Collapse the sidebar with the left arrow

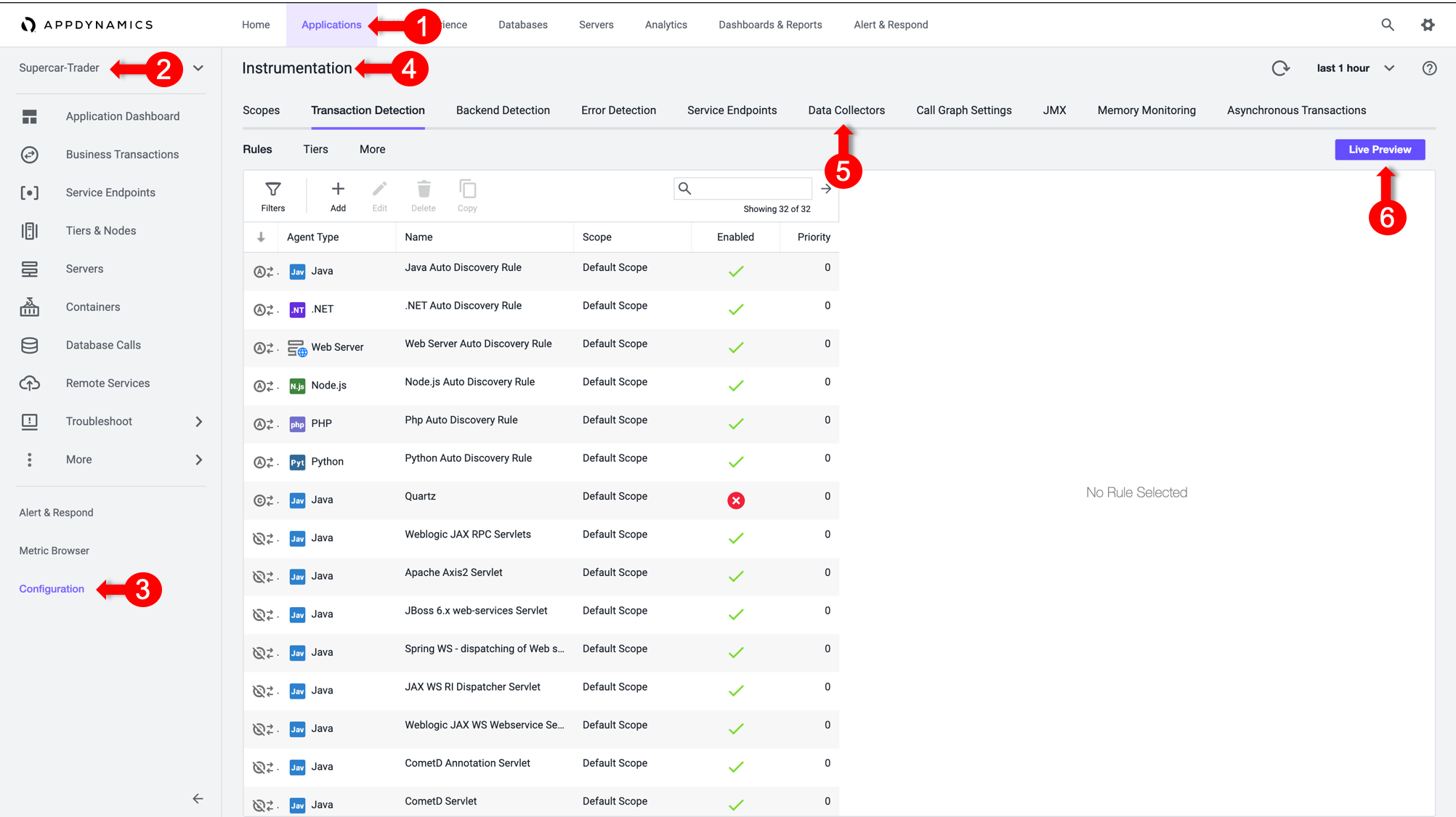[x=198, y=799]
